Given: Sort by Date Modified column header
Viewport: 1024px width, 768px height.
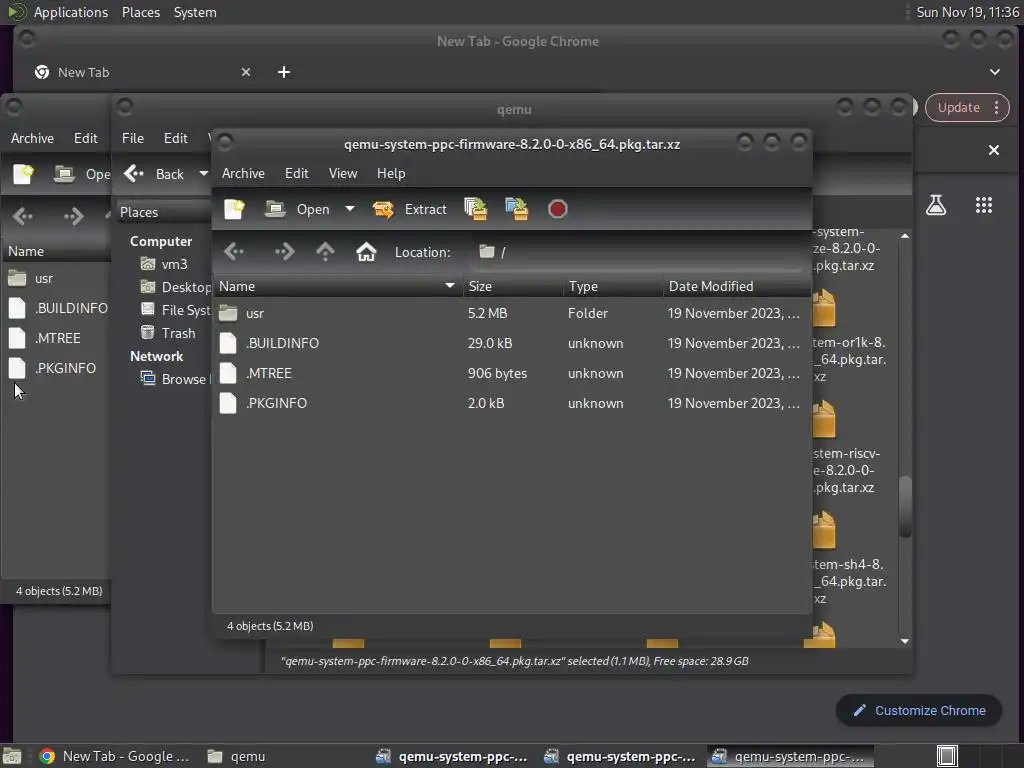Looking at the screenshot, I should [737, 286].
